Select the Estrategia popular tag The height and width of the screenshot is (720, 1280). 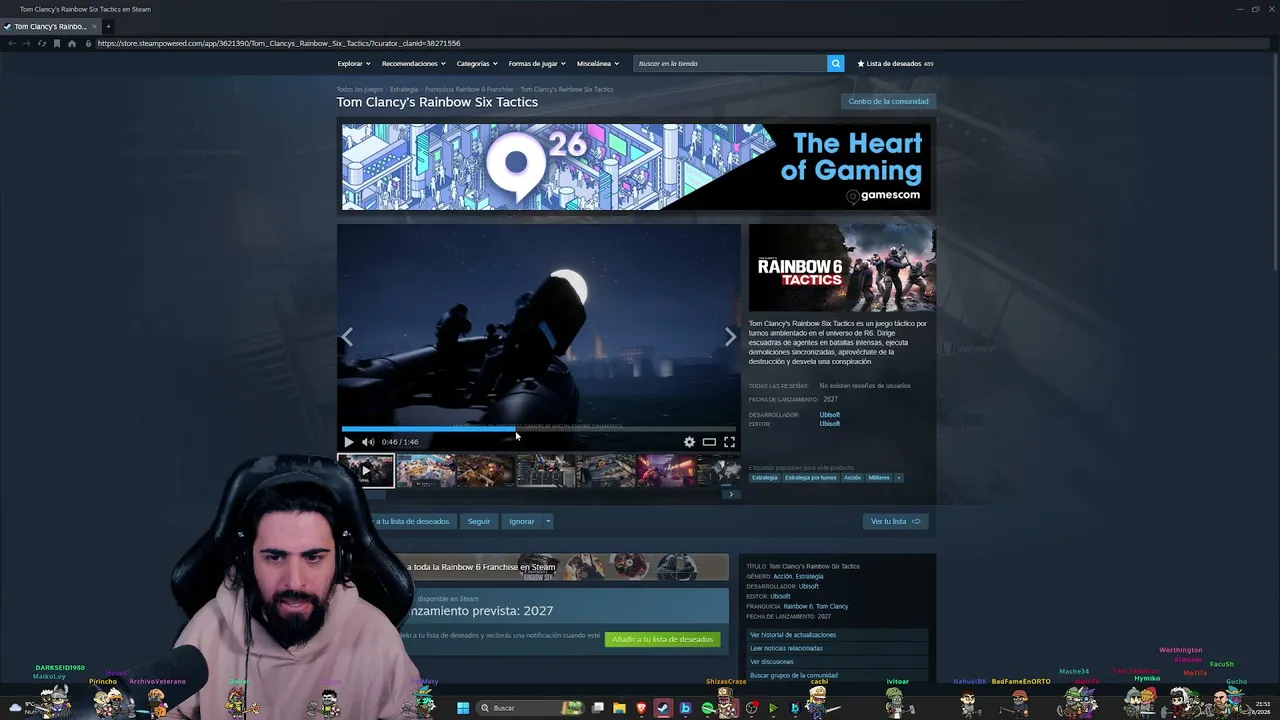pyautogui.click(x=765, y=478)
